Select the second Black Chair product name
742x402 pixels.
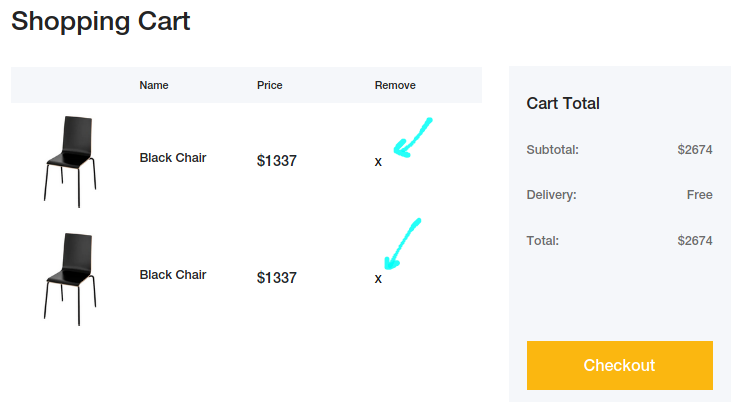(x=173, y=275)
